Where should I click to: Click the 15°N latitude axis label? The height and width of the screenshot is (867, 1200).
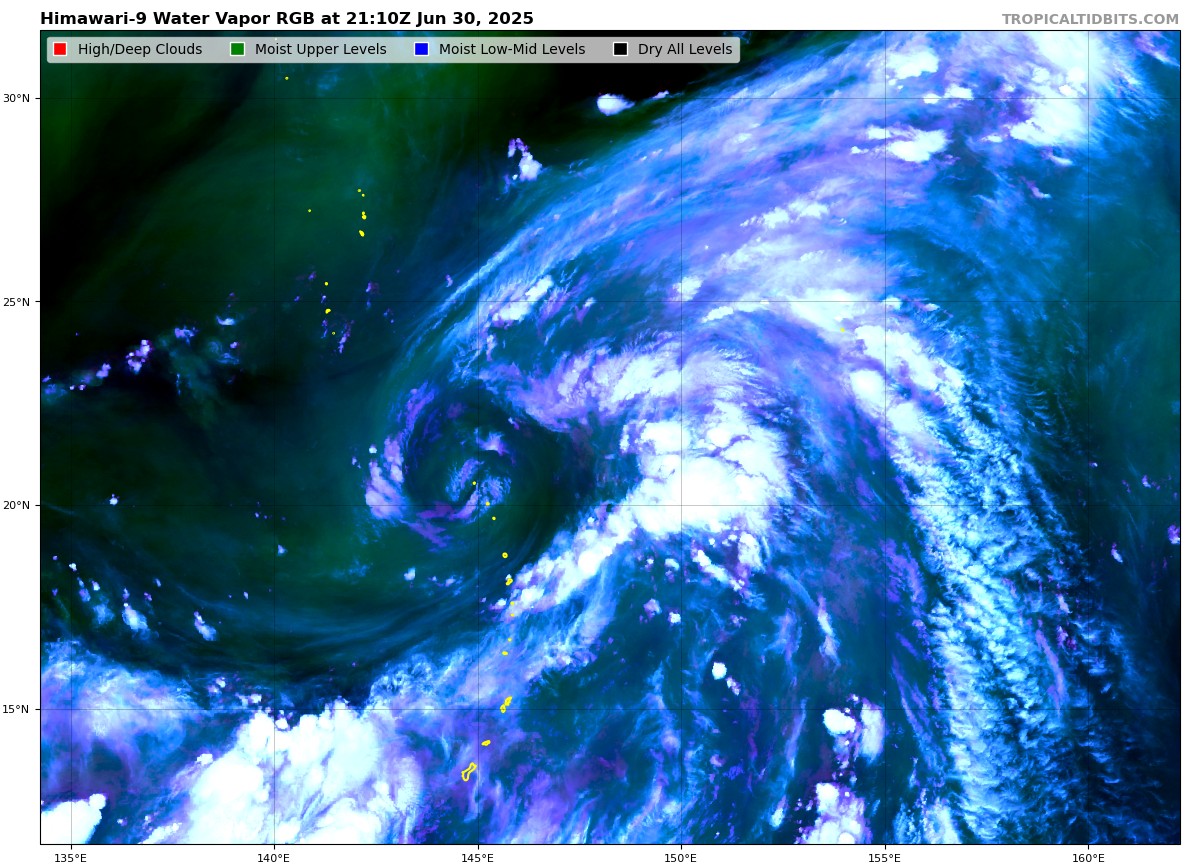click(17, 709)
